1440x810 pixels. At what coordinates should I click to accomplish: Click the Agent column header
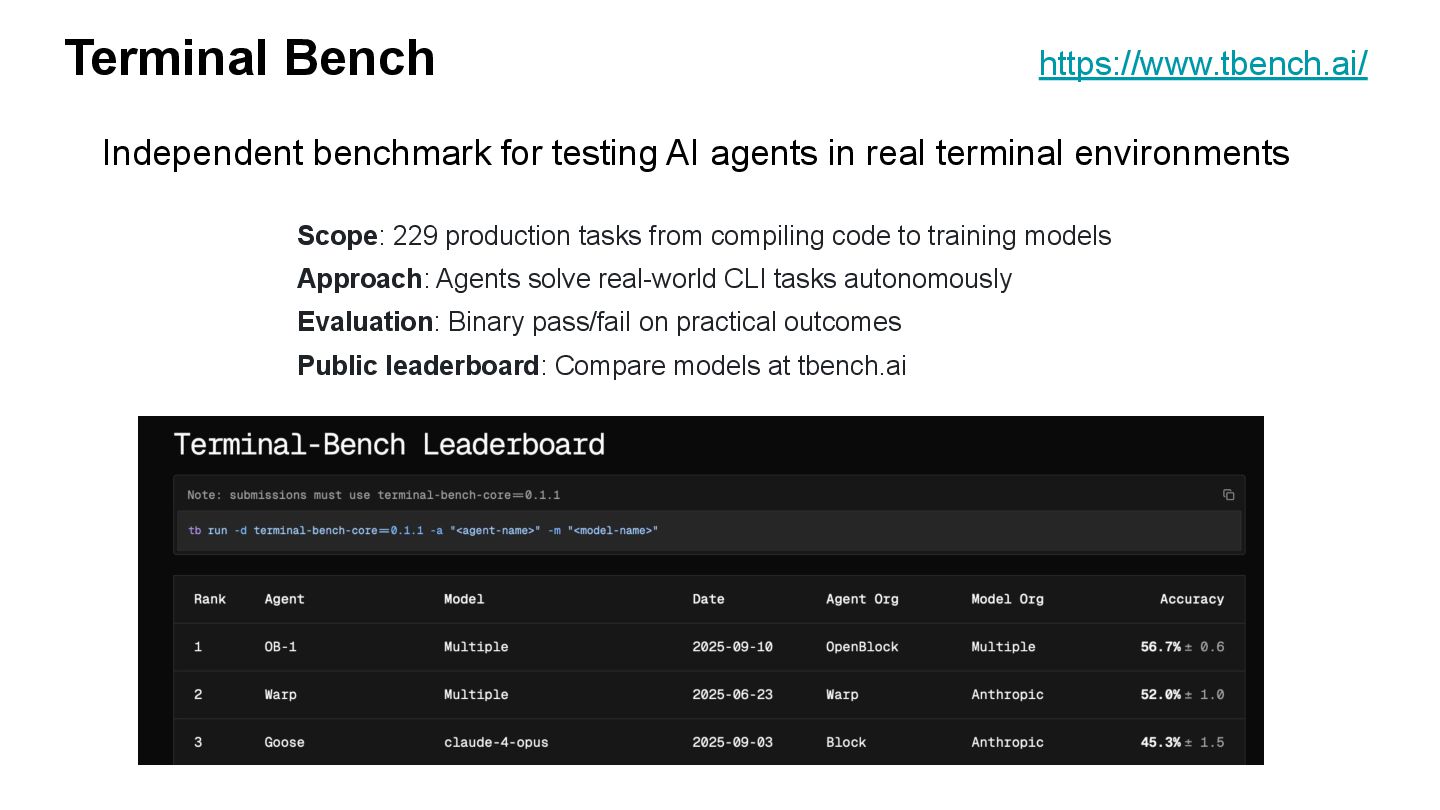284,599
